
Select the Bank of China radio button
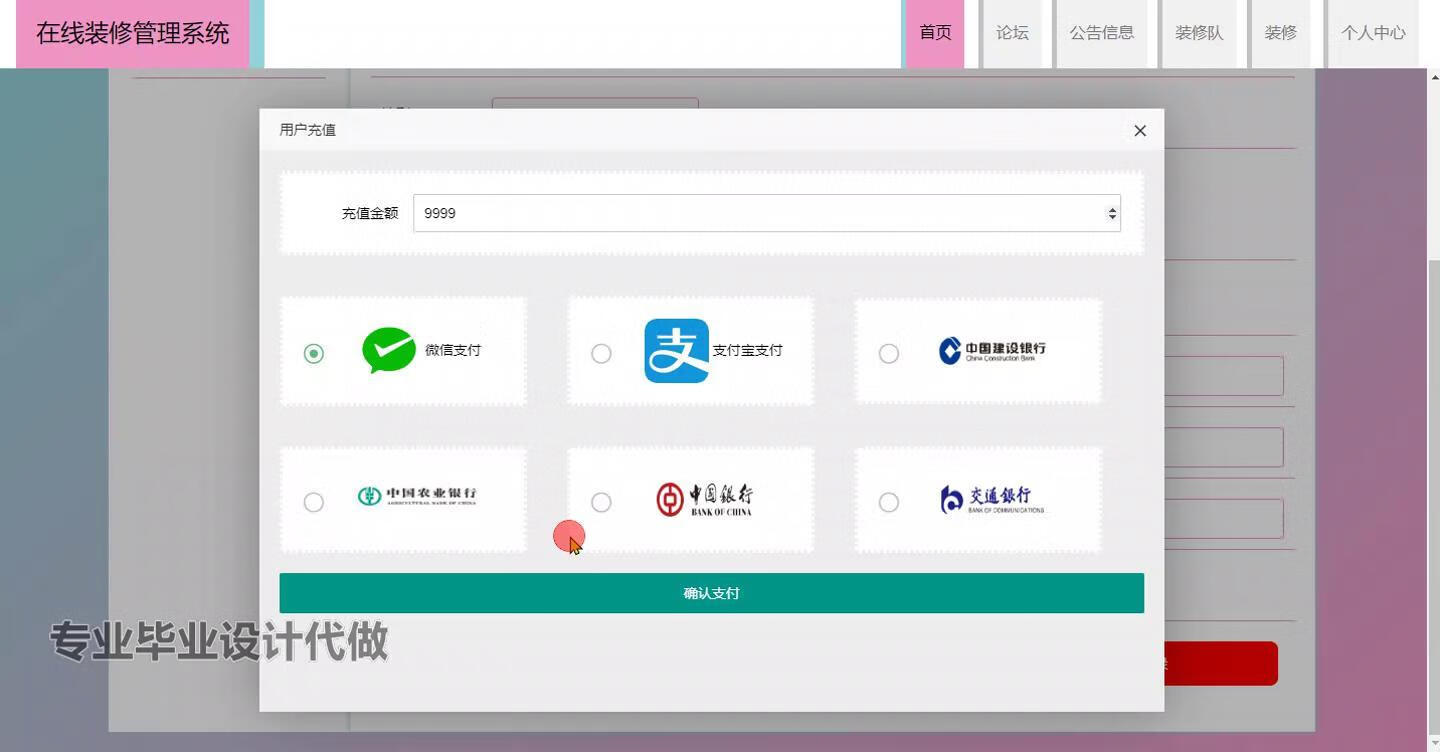pyautogui.click(x=601, y=502)
